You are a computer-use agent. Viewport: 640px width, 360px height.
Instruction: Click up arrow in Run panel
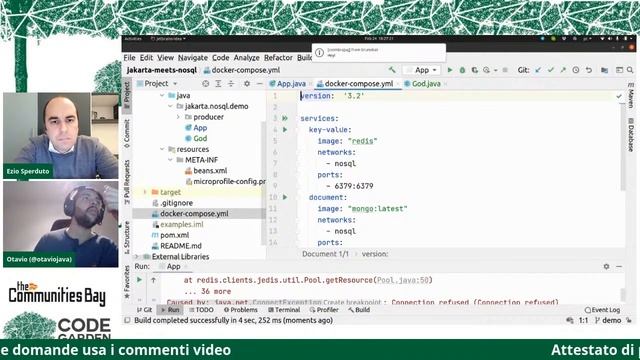153,280
